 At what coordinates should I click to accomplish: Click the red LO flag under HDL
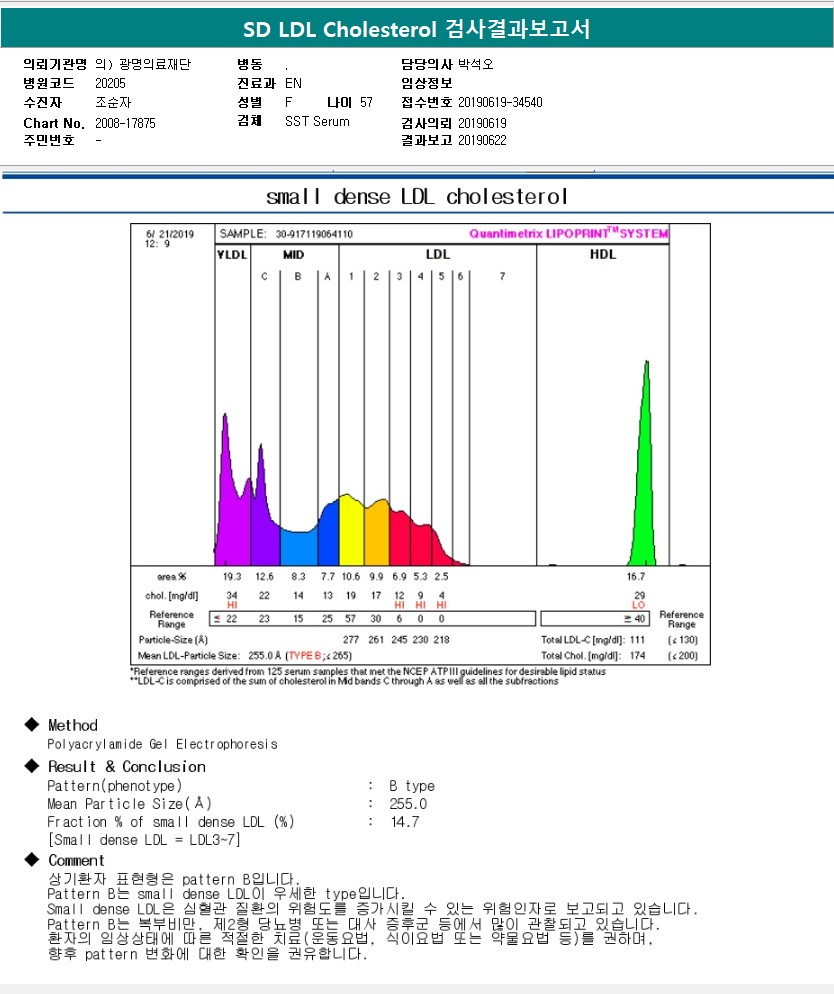coord(639,605)
